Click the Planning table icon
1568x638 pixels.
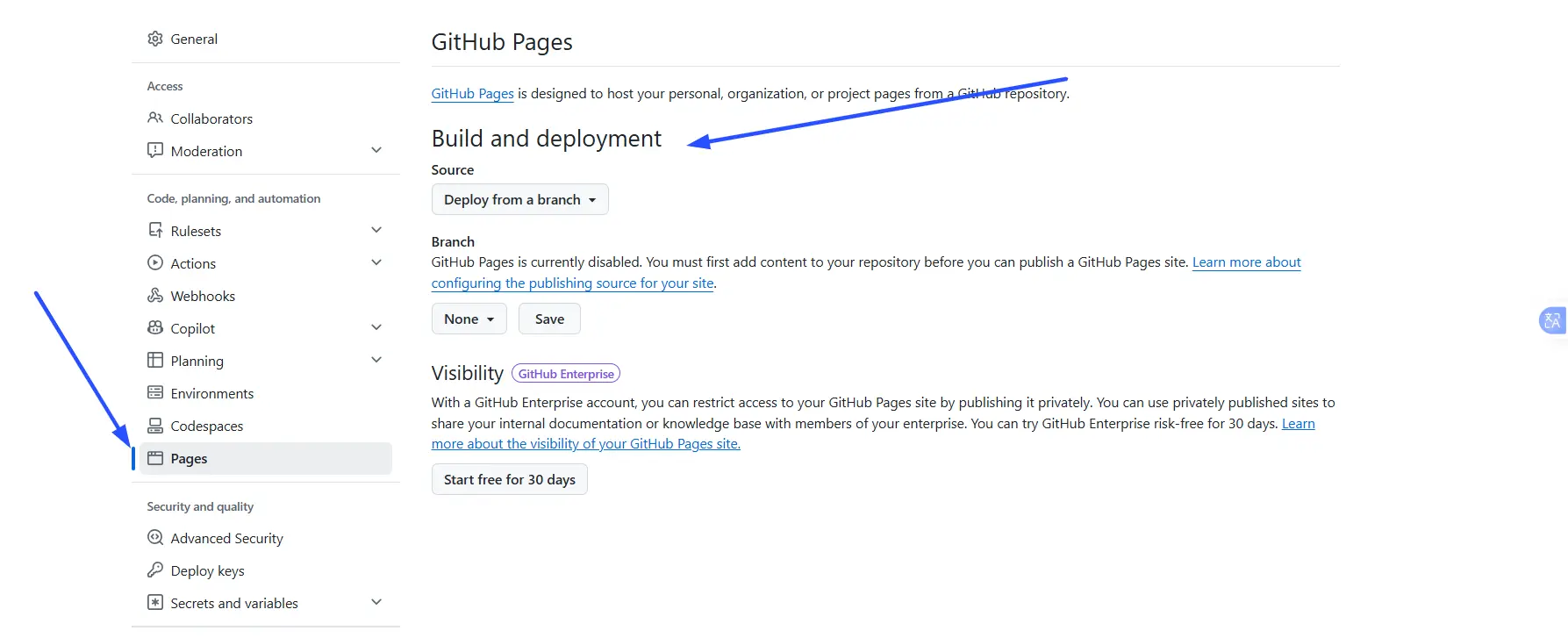pos(155,360)
